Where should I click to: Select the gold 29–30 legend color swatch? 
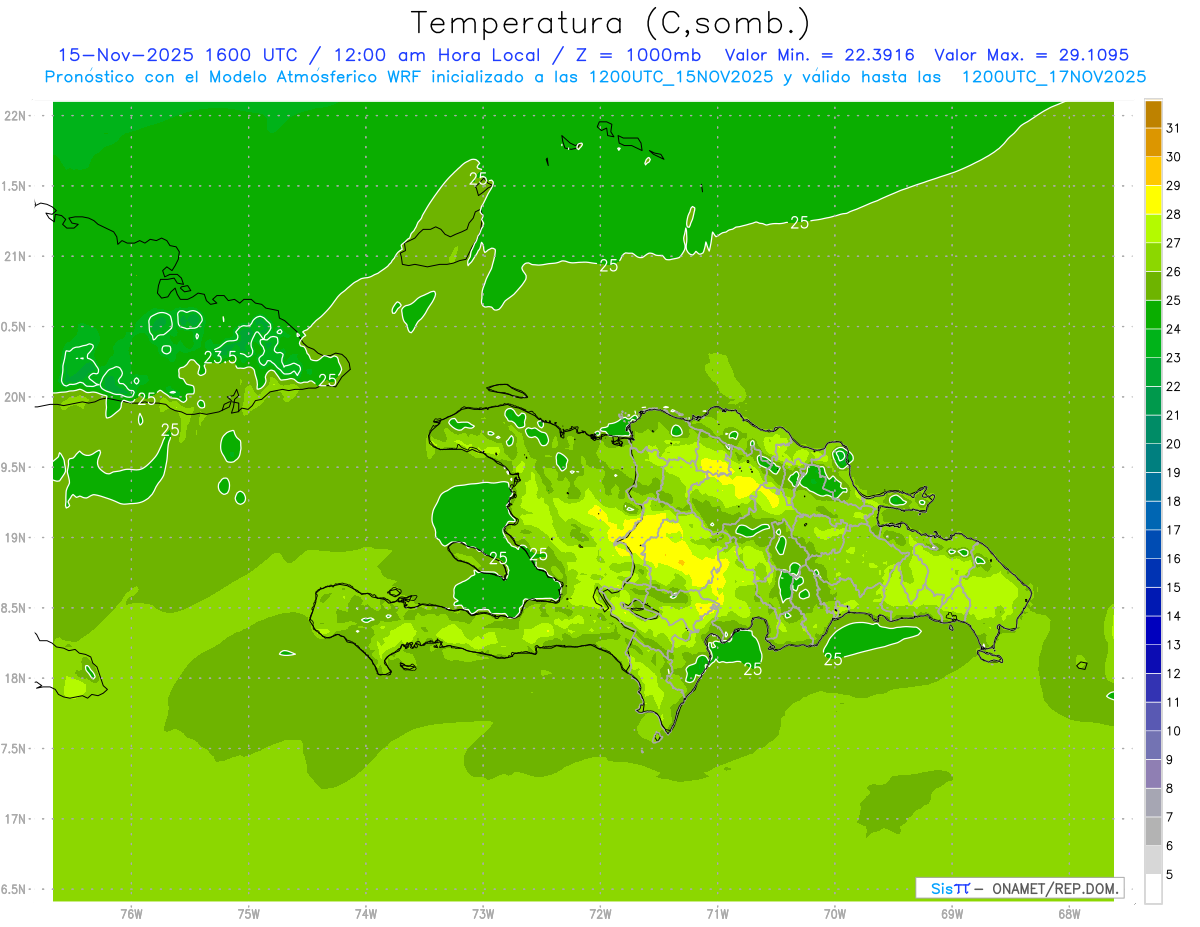pyautogui.click(x=1153, y=171)
